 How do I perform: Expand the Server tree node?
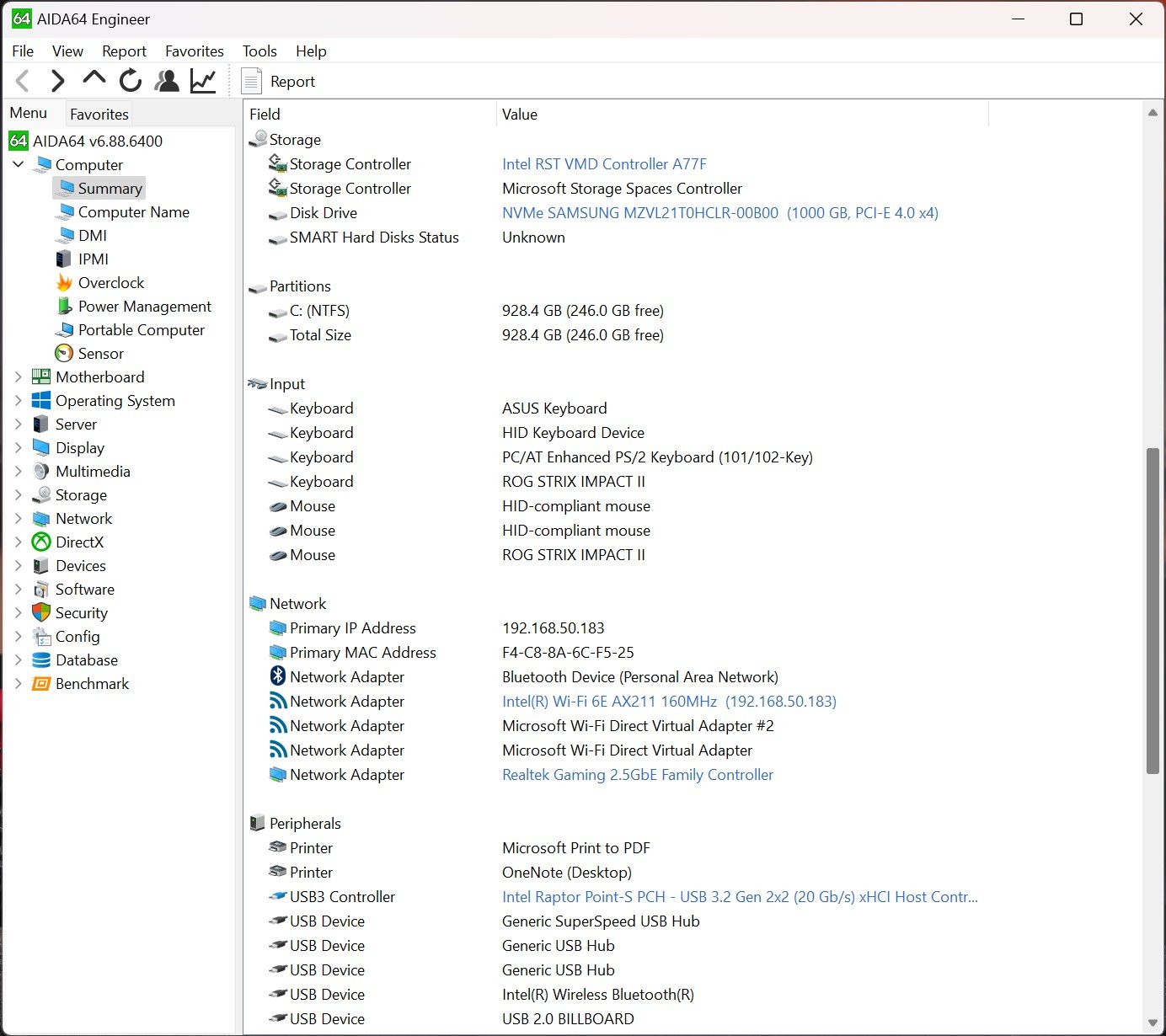[18, 425]
